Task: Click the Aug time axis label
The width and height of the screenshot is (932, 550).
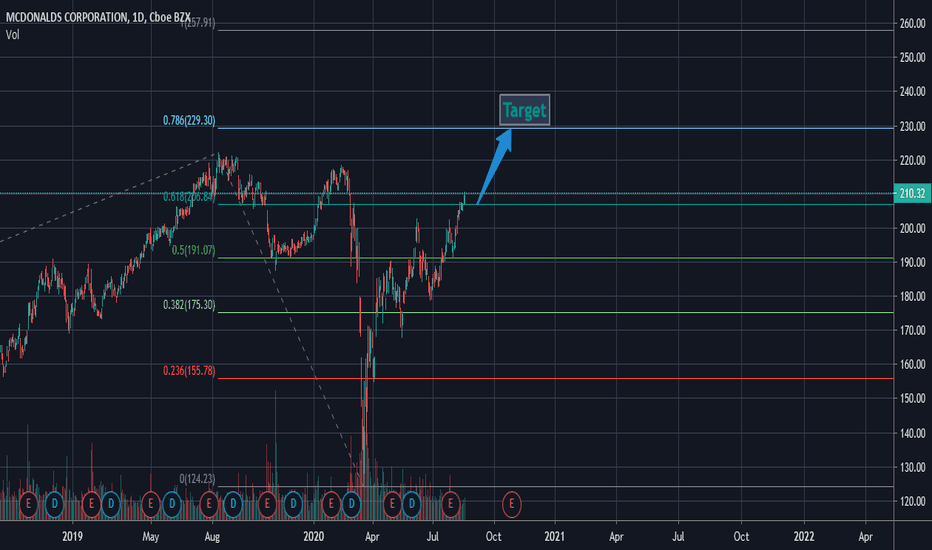Action: pyautogui.click(x=212, y=536)
